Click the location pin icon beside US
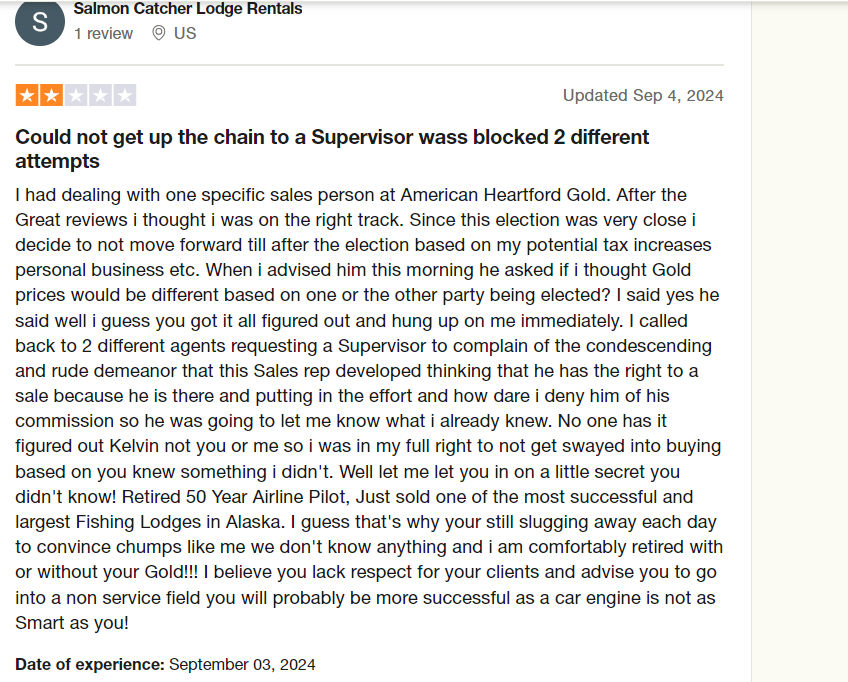The image size is (848, 682). [x=158, y=33]
